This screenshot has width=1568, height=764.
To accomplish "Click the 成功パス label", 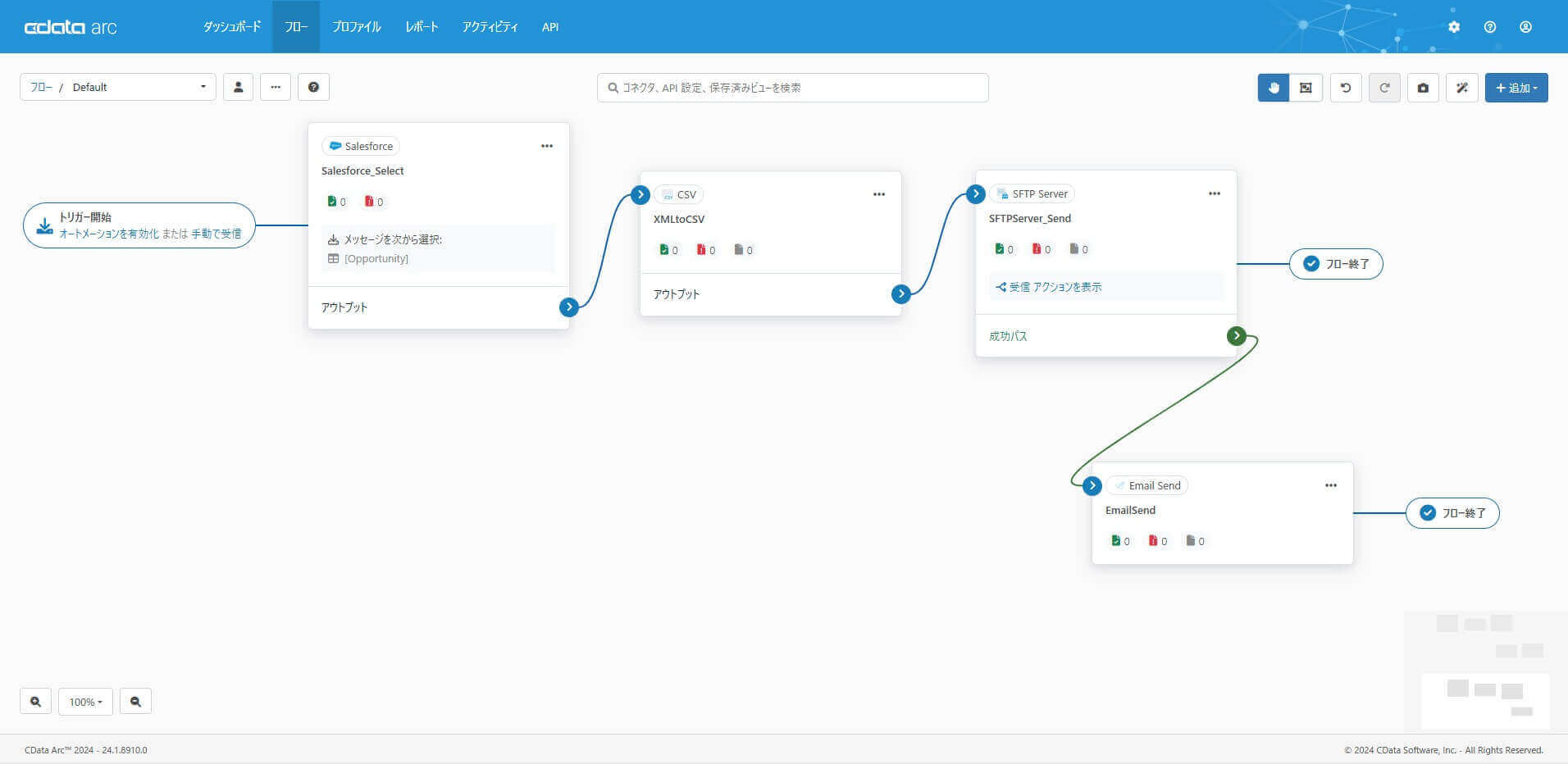I will point(1008,336).
